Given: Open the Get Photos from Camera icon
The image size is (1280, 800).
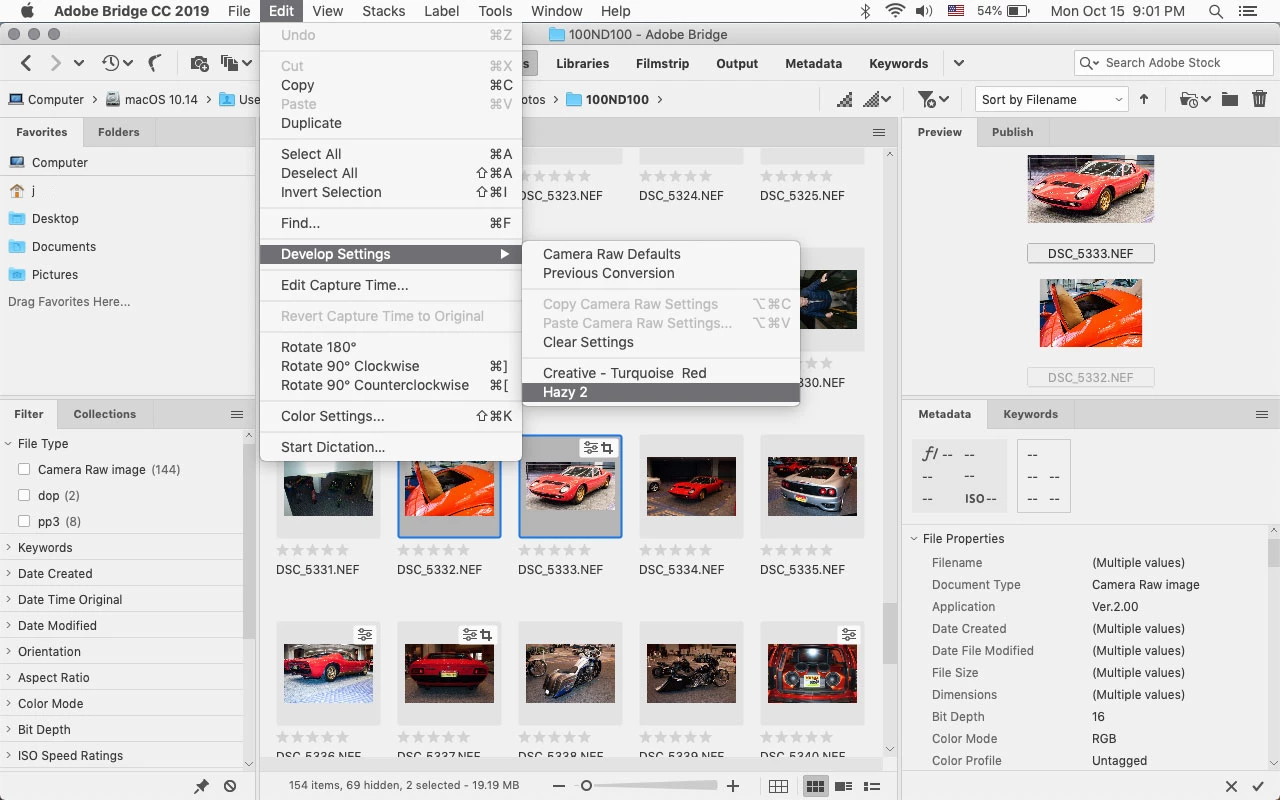Looking at the screenshot, I should click(199, 63).
